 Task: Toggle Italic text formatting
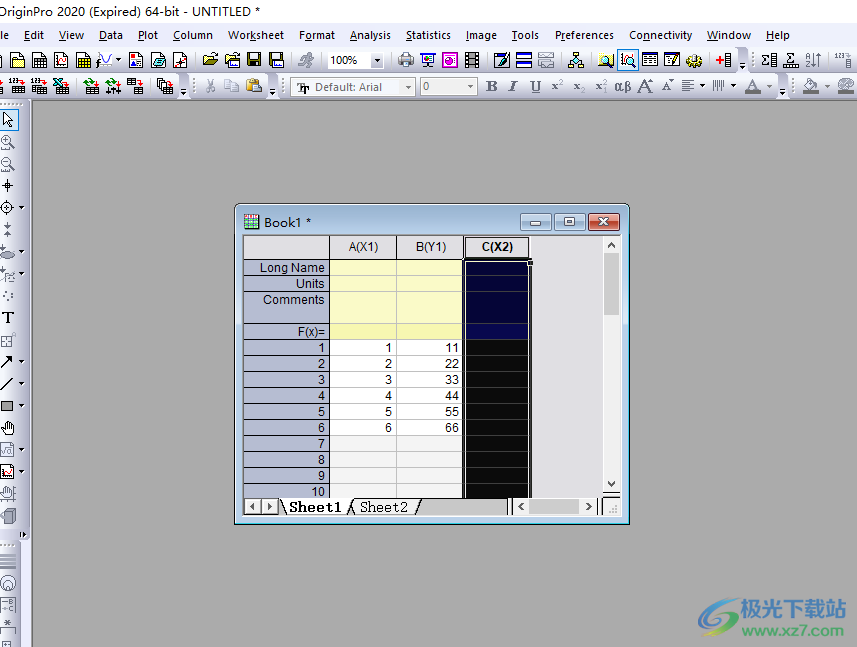pyautogui.click(x=513, y=86)
